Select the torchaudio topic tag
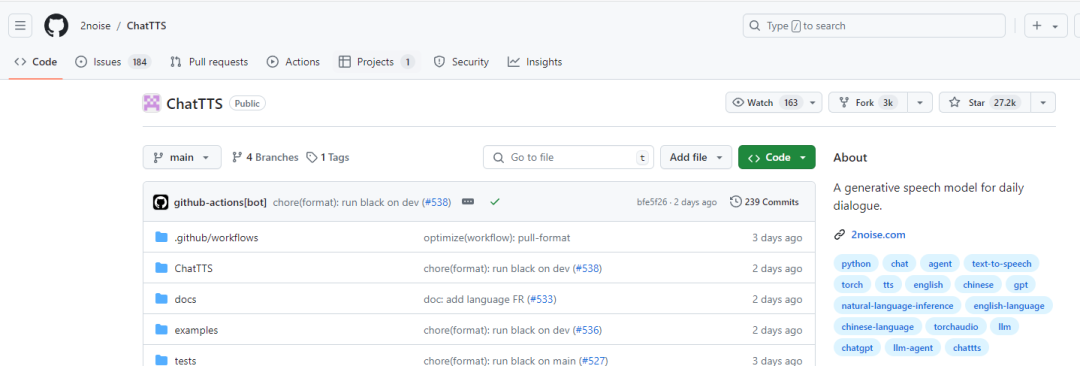 [x=956, y=327]
